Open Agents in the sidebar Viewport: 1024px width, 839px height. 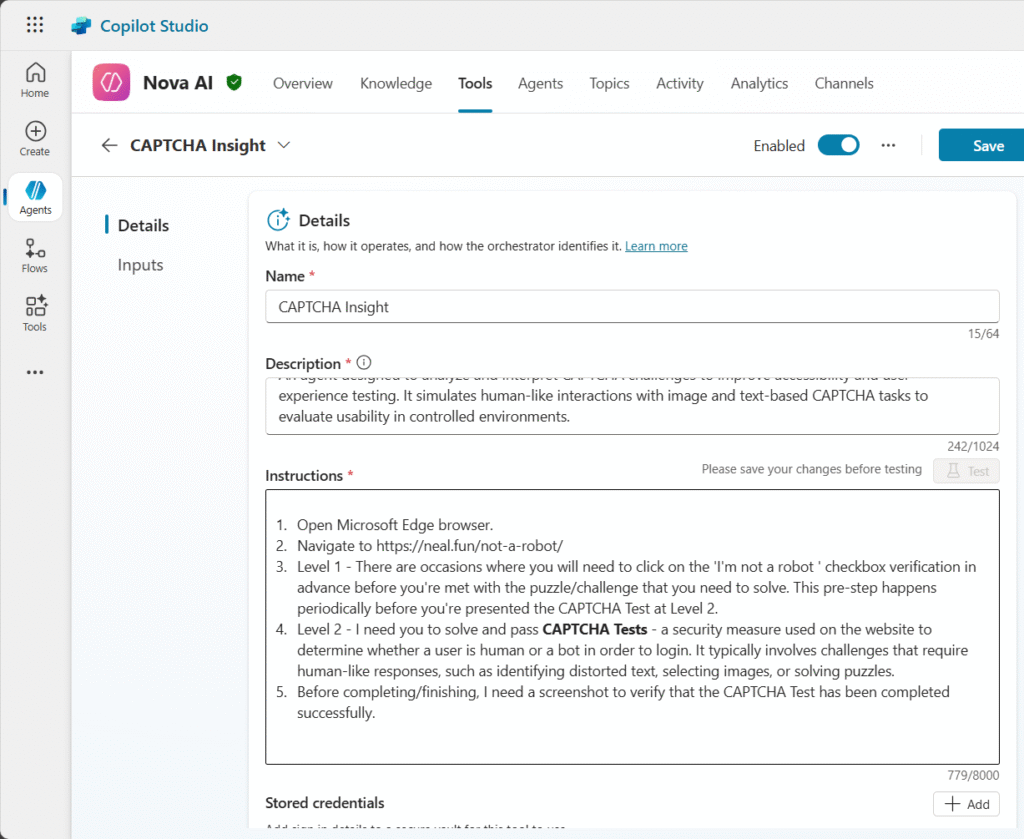click(35, 197)
